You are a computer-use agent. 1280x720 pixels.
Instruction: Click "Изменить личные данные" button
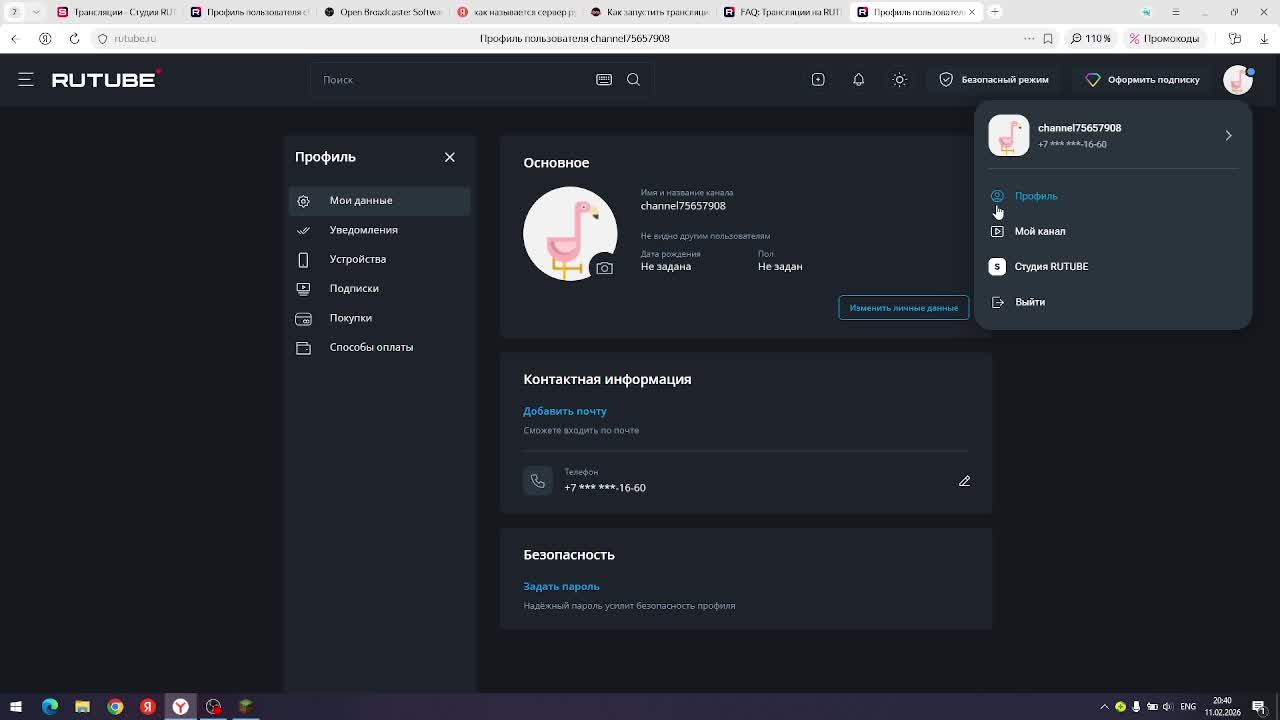pyautogui.click(x=903, y=307)
